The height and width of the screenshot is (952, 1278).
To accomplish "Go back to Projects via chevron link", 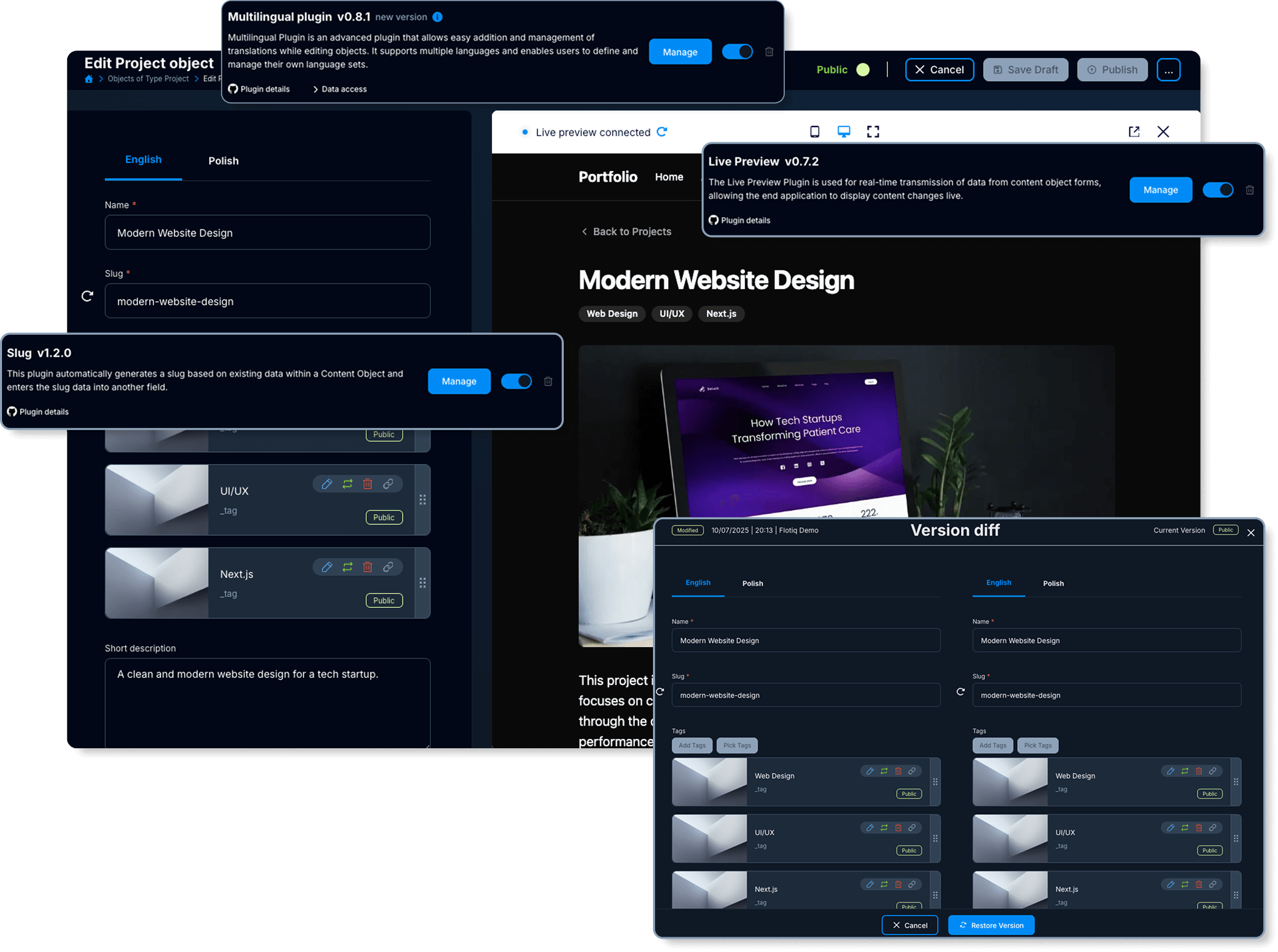I will click(626, 232).
